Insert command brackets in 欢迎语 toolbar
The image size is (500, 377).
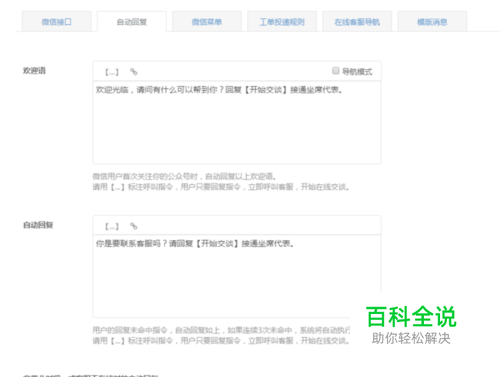(x=112, y=72)
